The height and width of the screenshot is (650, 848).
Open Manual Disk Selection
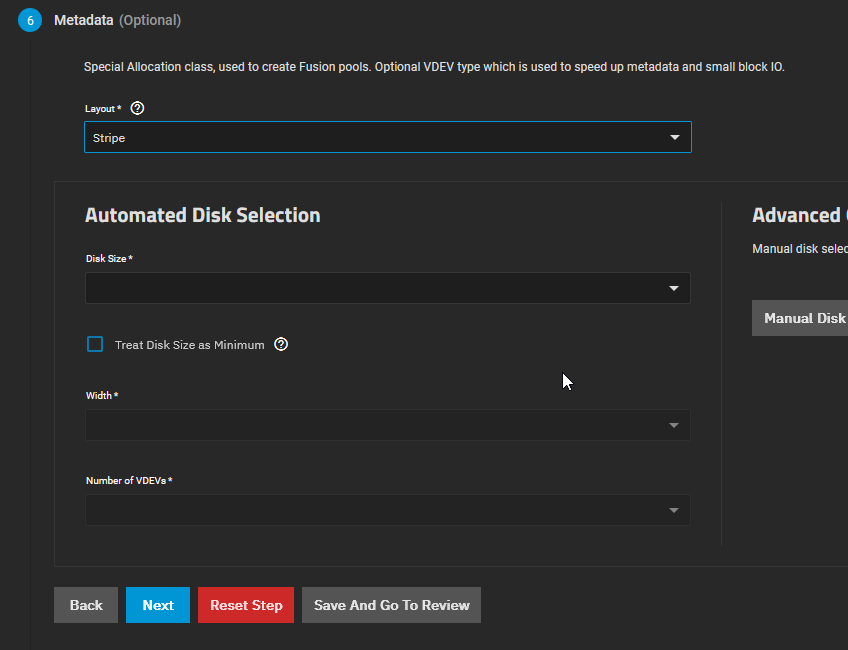[802, 318]
